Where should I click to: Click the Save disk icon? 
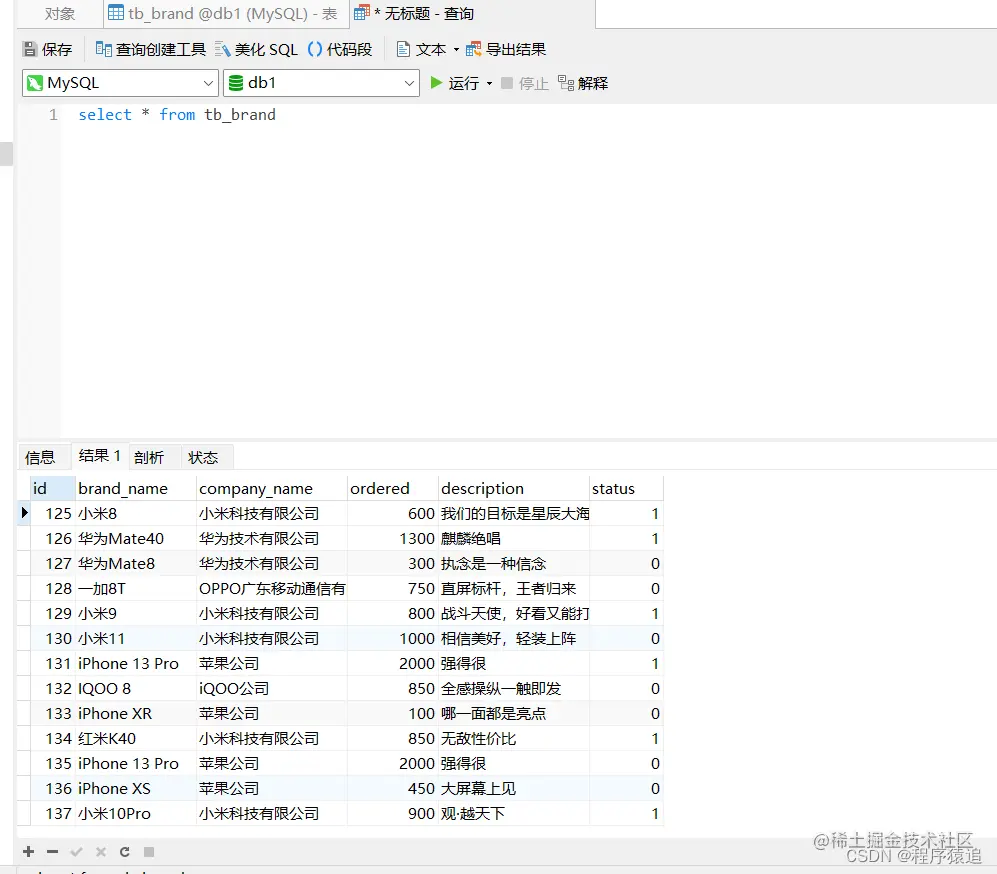(30, 49)
